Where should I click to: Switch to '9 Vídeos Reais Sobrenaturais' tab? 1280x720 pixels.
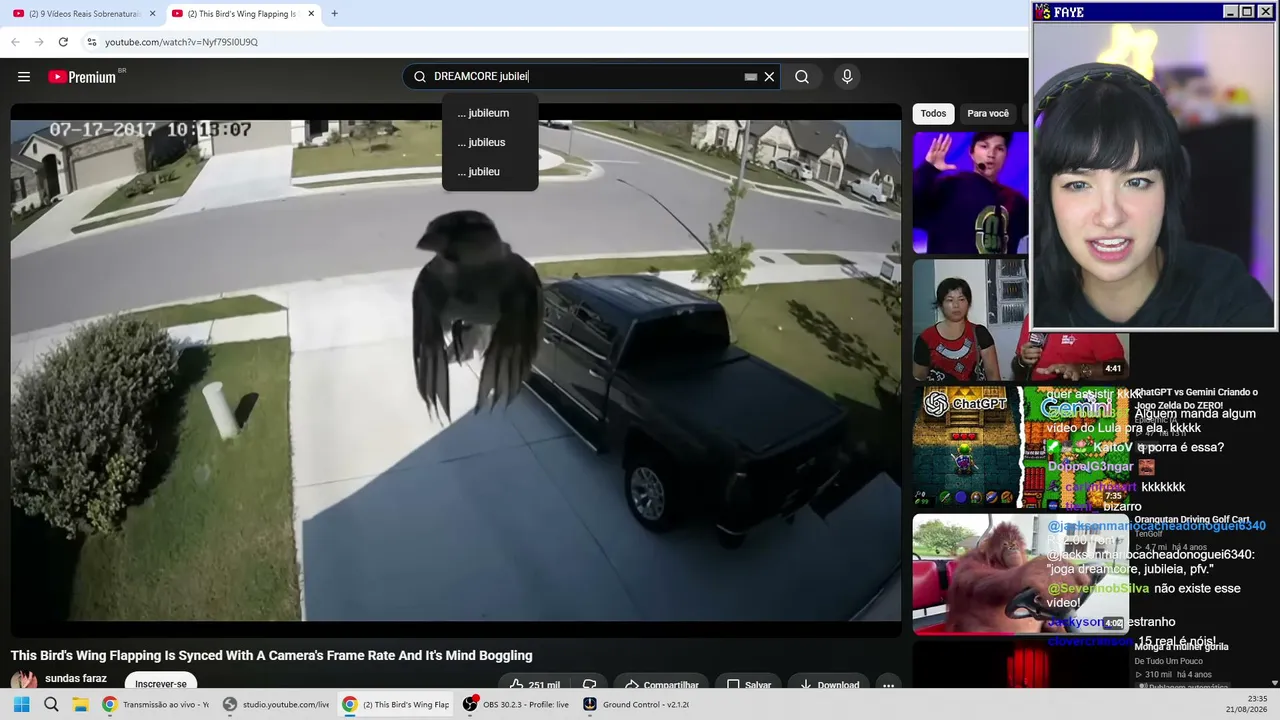(x=84, y=14)
